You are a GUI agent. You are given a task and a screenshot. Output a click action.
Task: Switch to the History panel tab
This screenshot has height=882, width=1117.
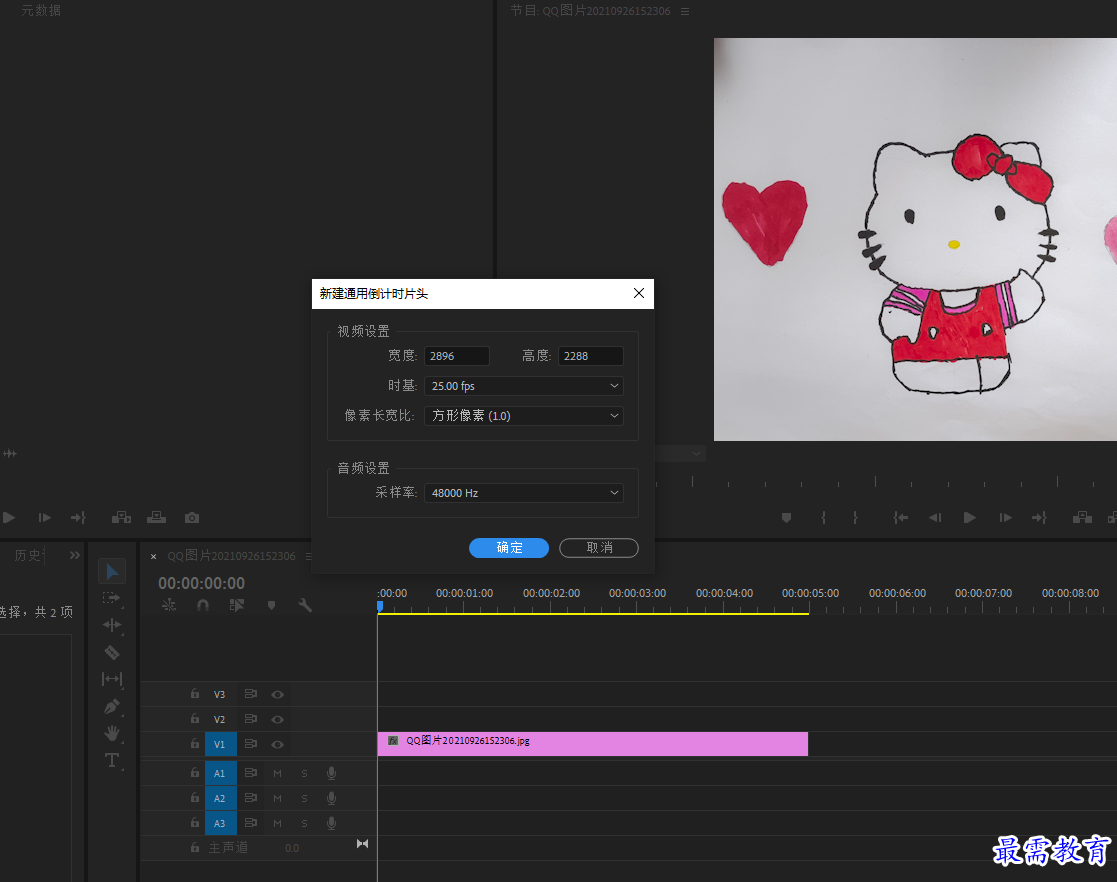tap(28, 555)
